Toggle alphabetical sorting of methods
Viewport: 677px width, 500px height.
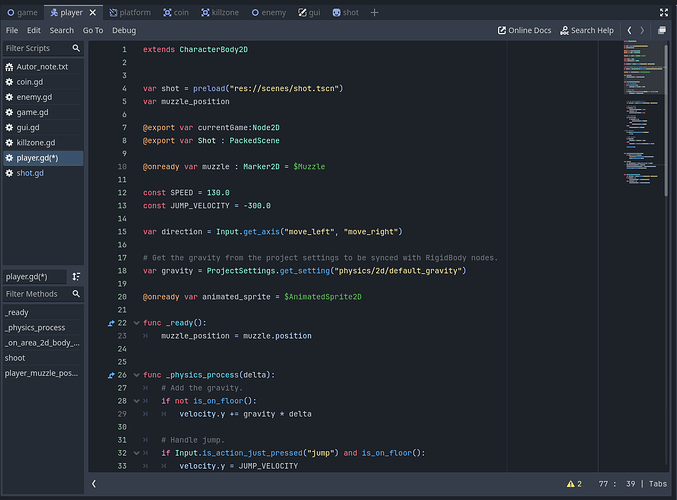point(76,276)
